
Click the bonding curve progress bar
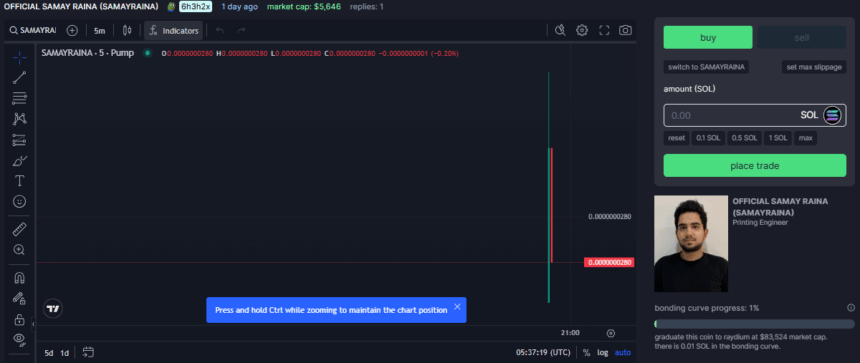pos(755,324)
